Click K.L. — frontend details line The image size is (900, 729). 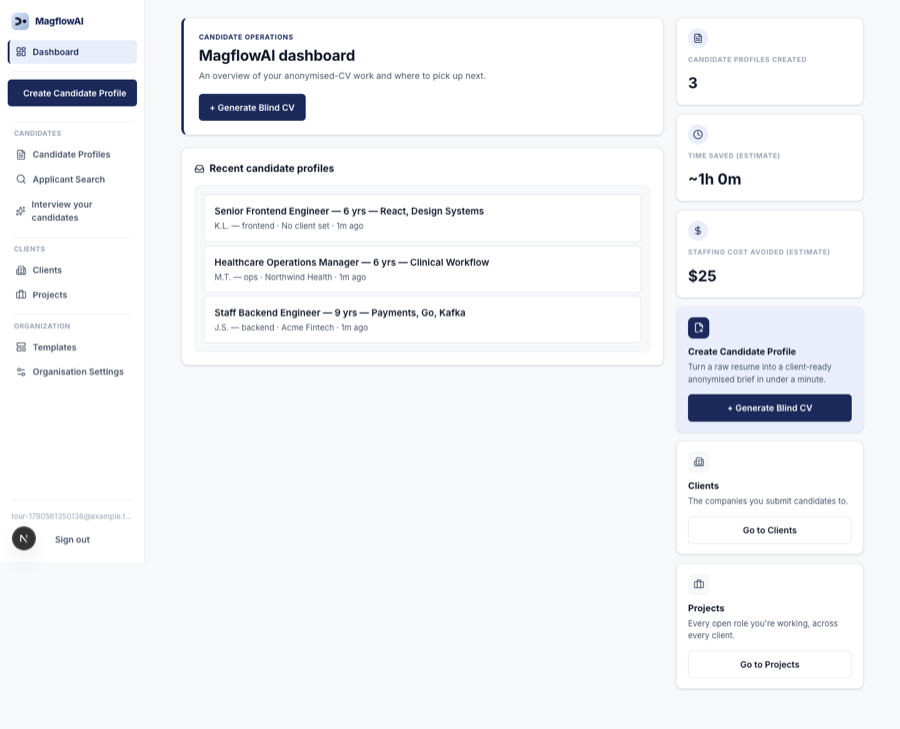point(289,226)
